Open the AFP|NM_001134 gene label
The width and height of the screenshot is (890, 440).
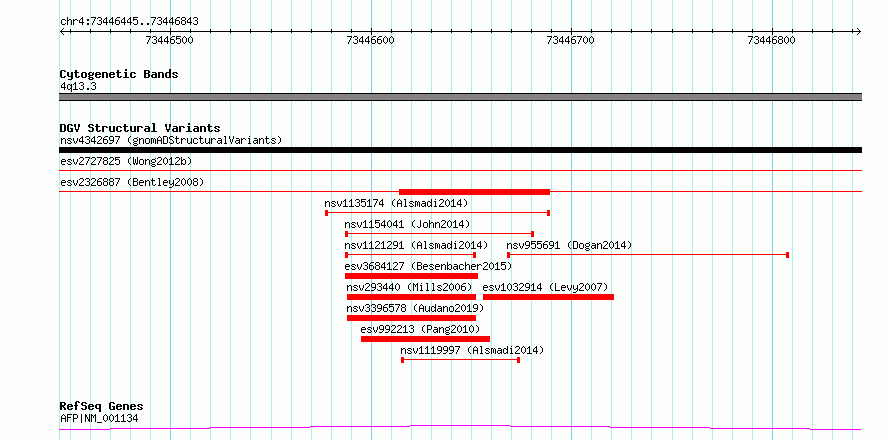tap(98, 419)
